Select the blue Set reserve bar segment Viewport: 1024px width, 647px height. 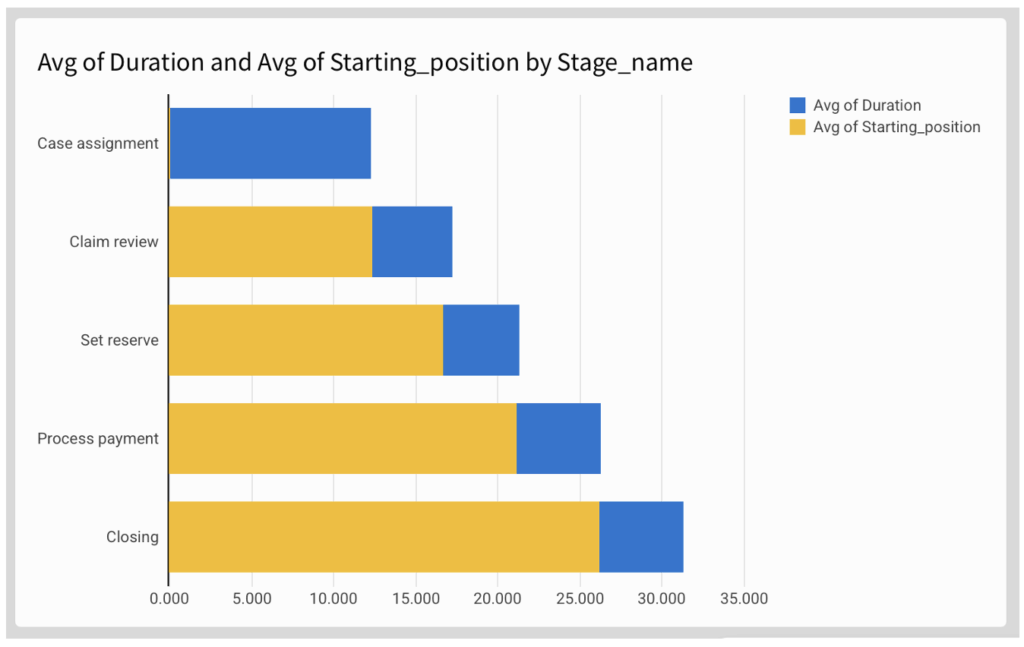pos(481,340)
